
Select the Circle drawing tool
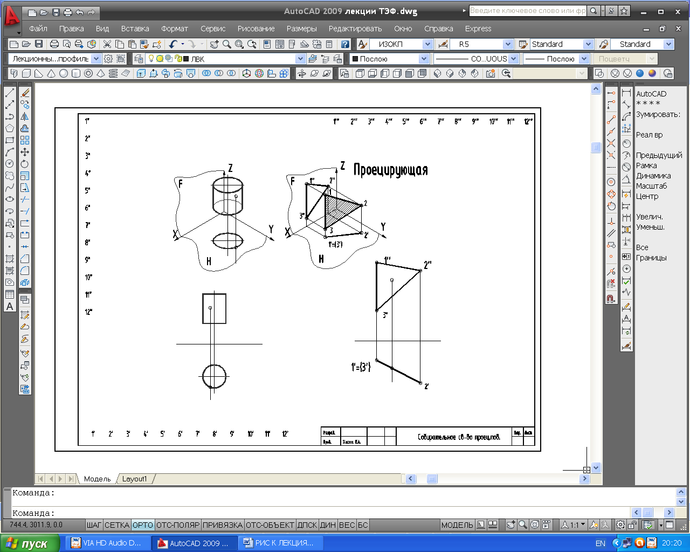coord(9,164)
